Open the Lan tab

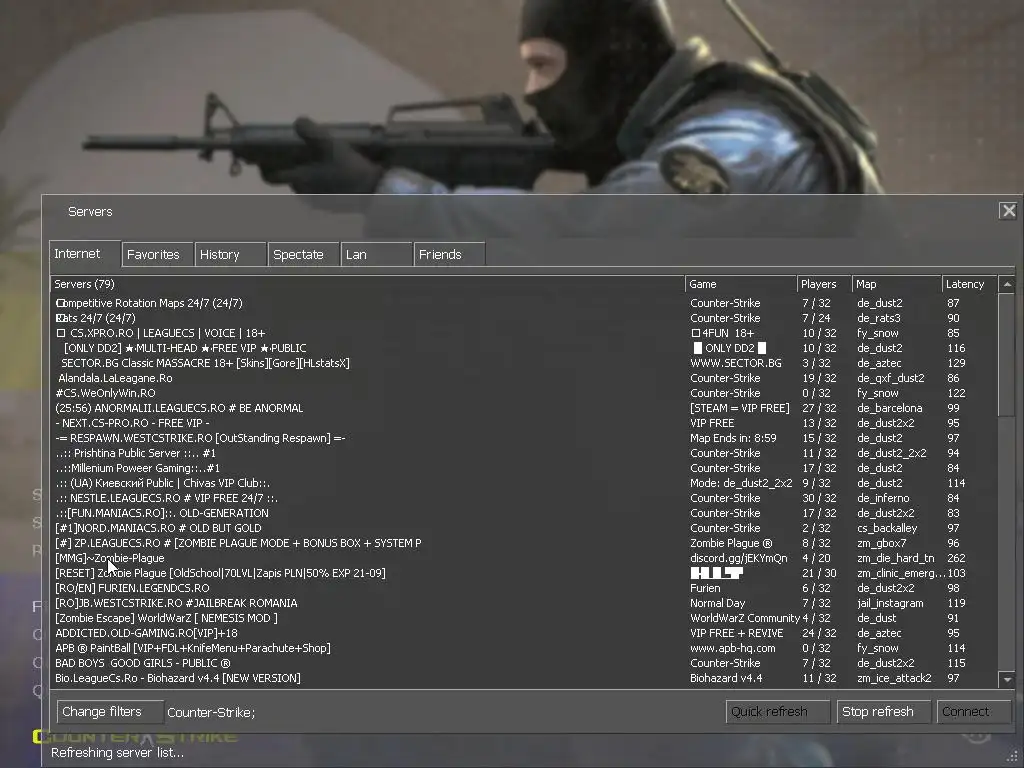click(377, 255)
